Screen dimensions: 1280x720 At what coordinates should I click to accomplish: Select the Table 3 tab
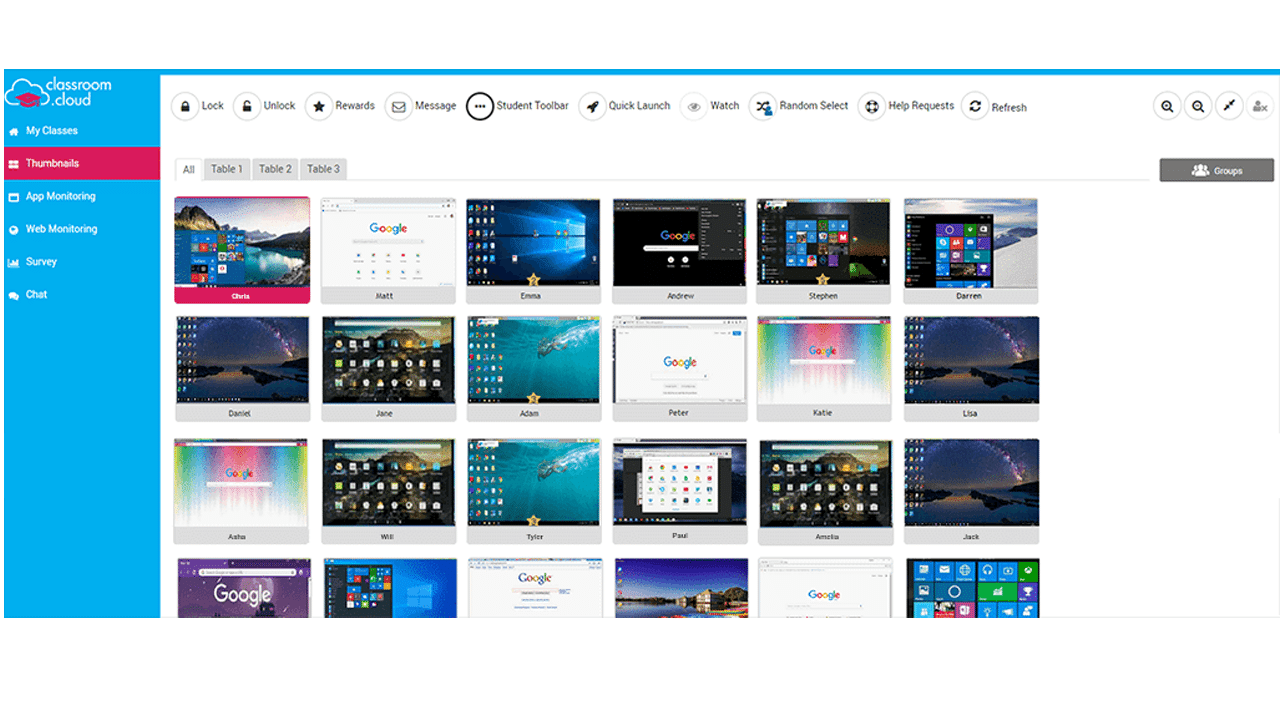323,169
